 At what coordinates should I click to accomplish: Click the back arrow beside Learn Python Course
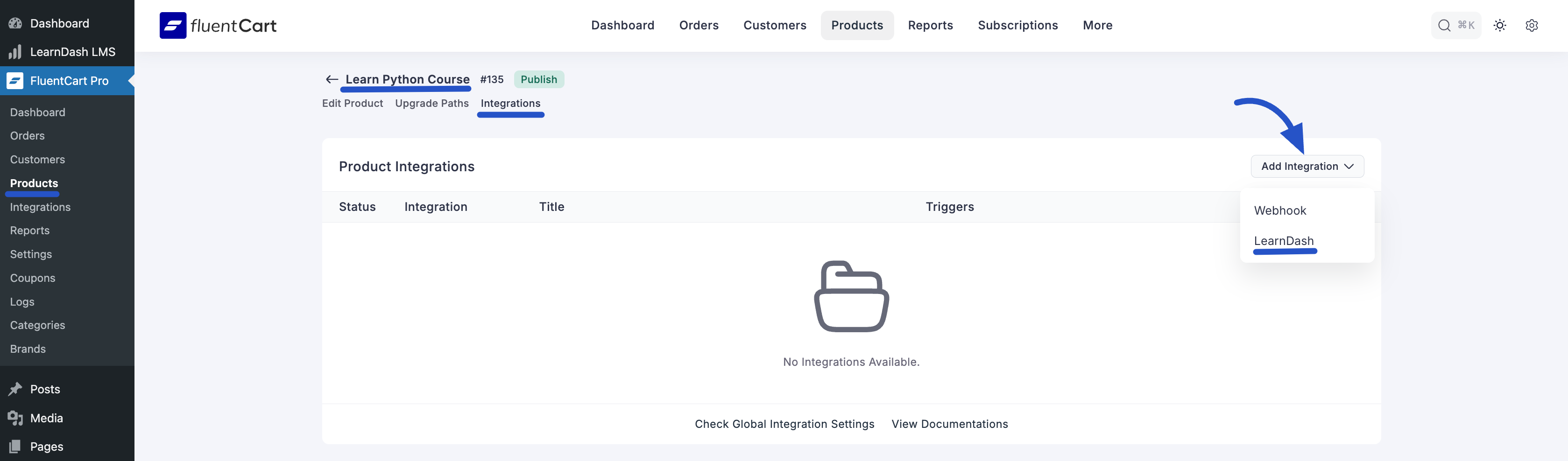point(332,80)
